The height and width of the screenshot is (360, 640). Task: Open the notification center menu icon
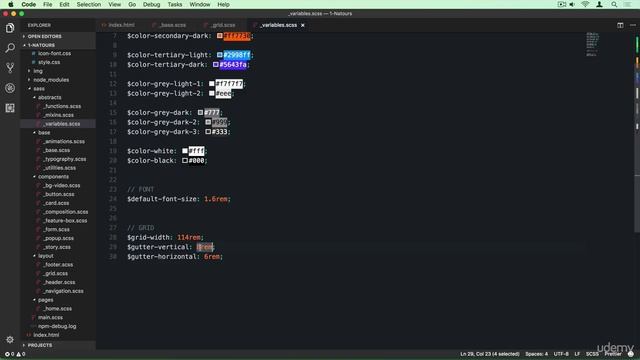(x=627, y=4)
